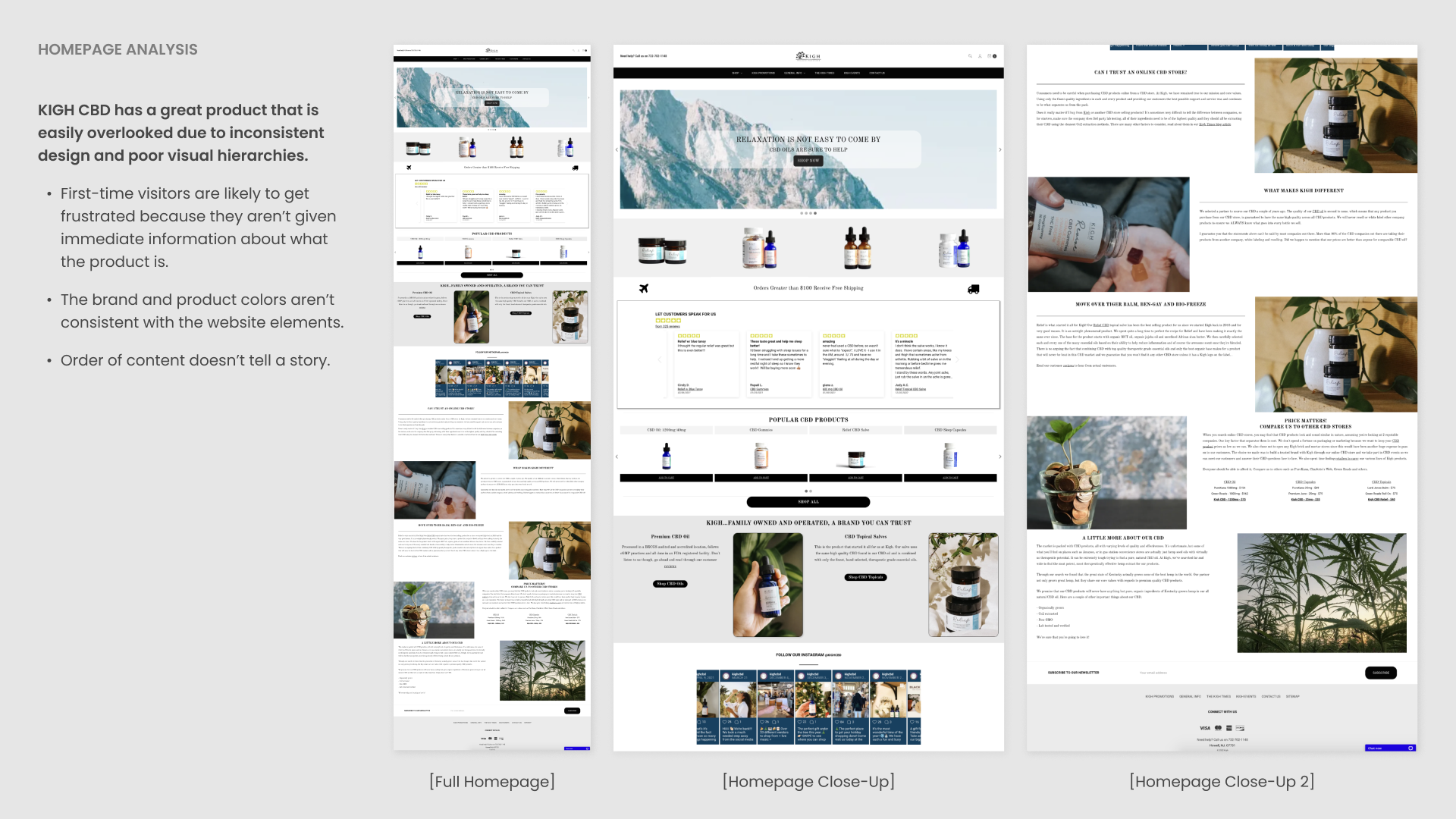Click capsules and blue dropper image in strip
The height and width of the screenshot is (819, 1456).
click(x=954, y=249)
